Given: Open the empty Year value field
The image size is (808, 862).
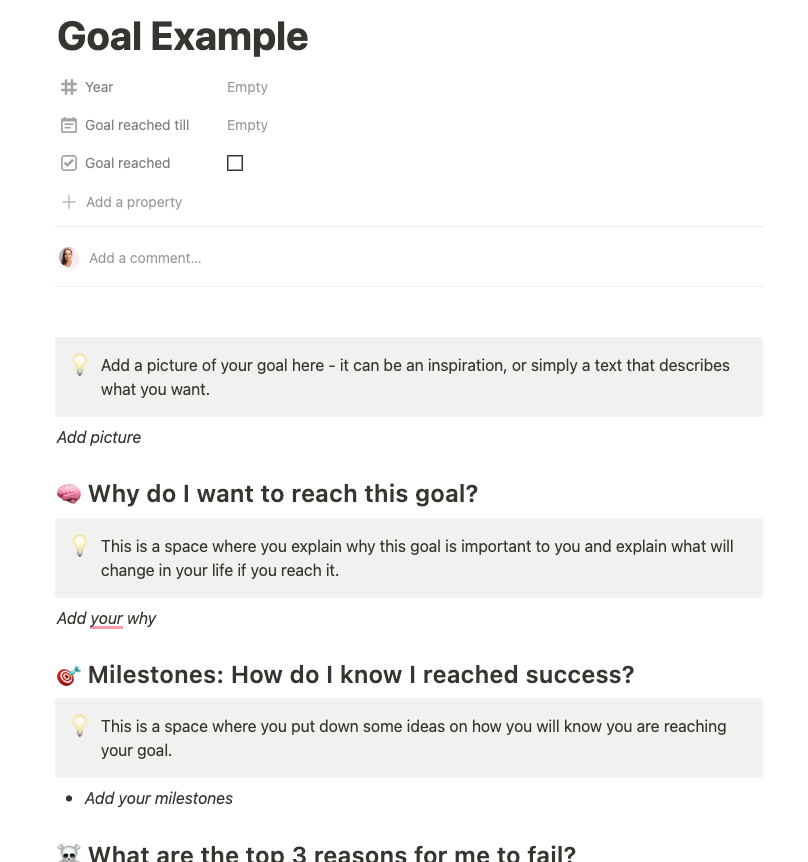Looking at the screenshot, I should click(x=247, y=87).
